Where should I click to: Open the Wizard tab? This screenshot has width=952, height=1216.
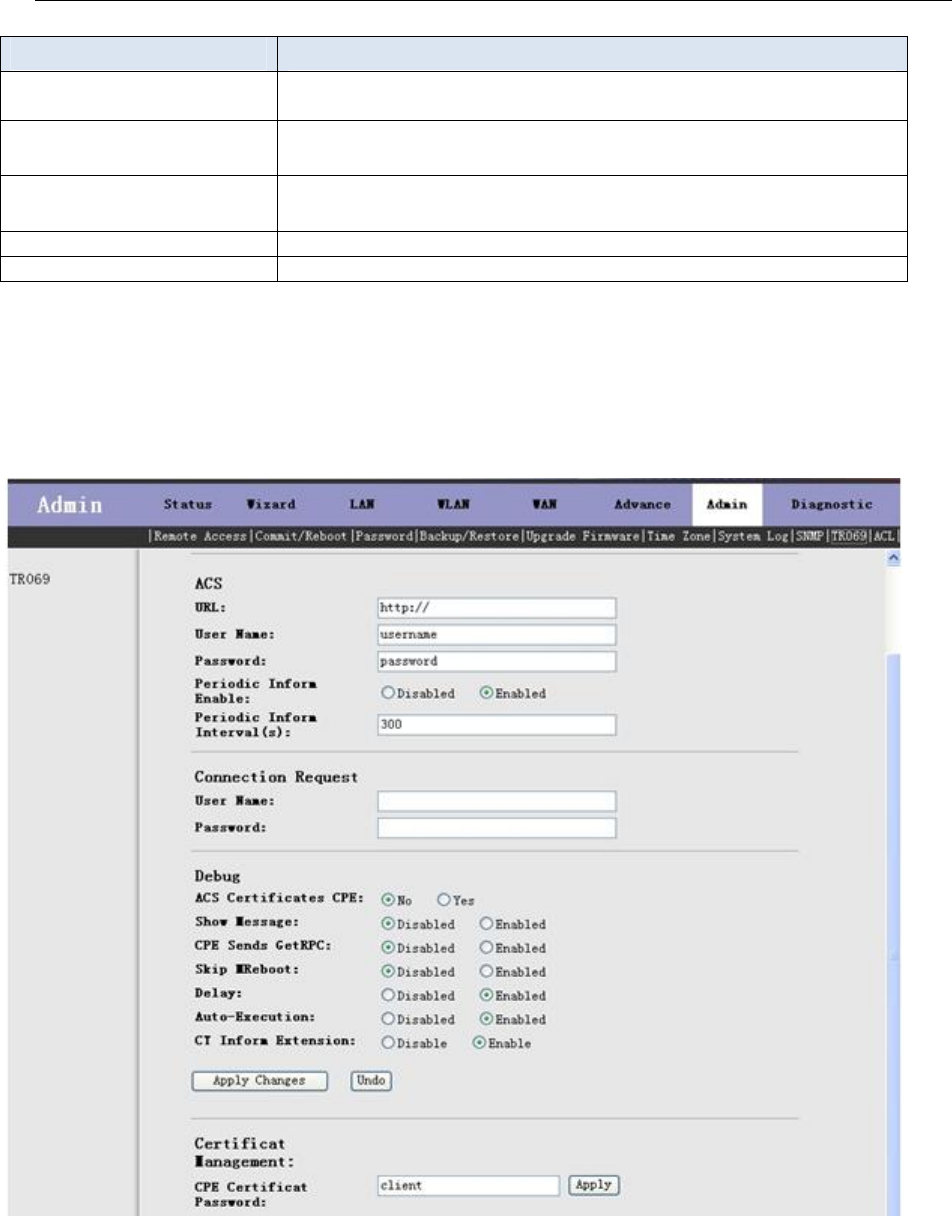271,503
